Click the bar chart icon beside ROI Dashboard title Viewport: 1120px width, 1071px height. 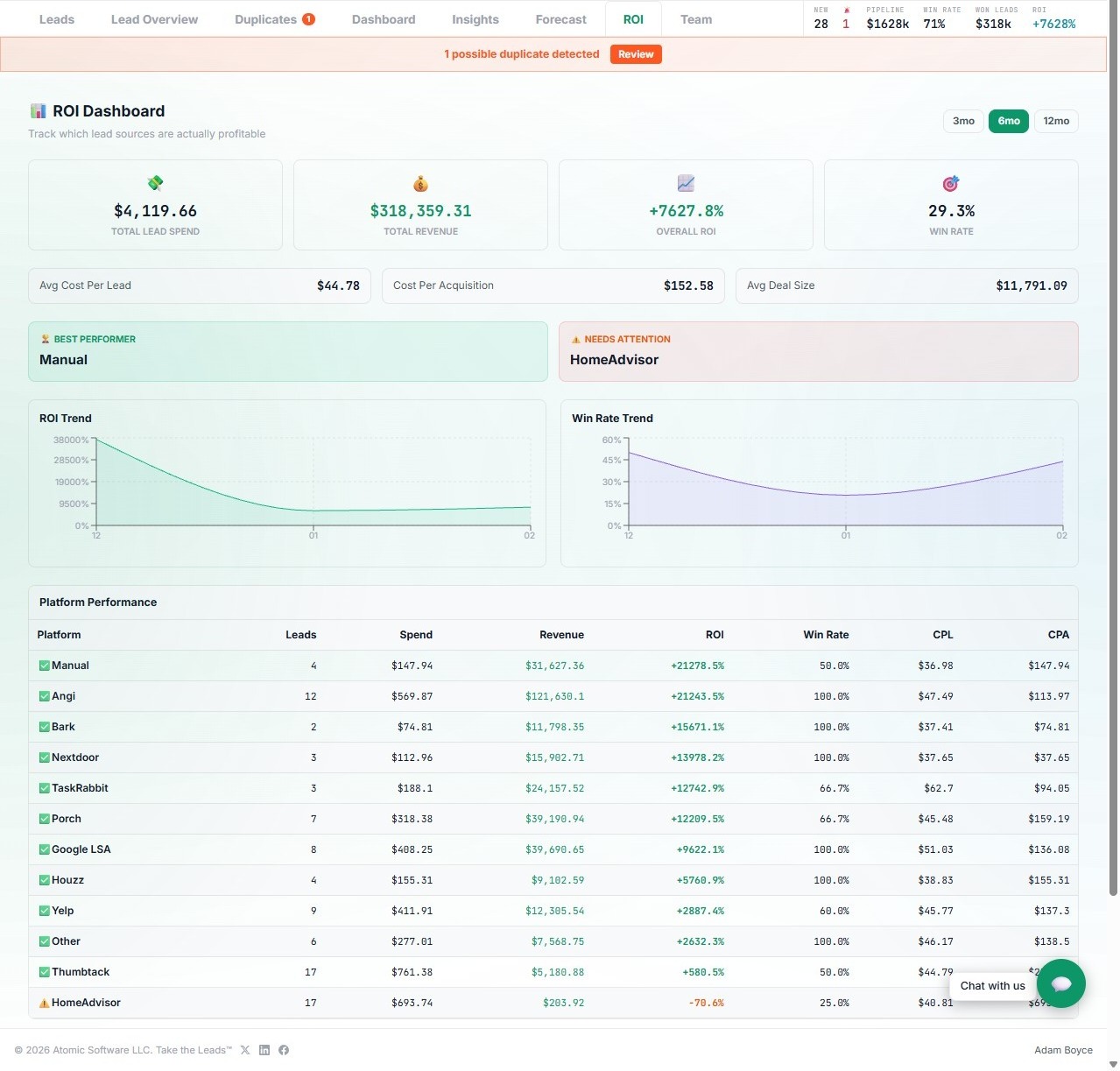tap(38, 110)
